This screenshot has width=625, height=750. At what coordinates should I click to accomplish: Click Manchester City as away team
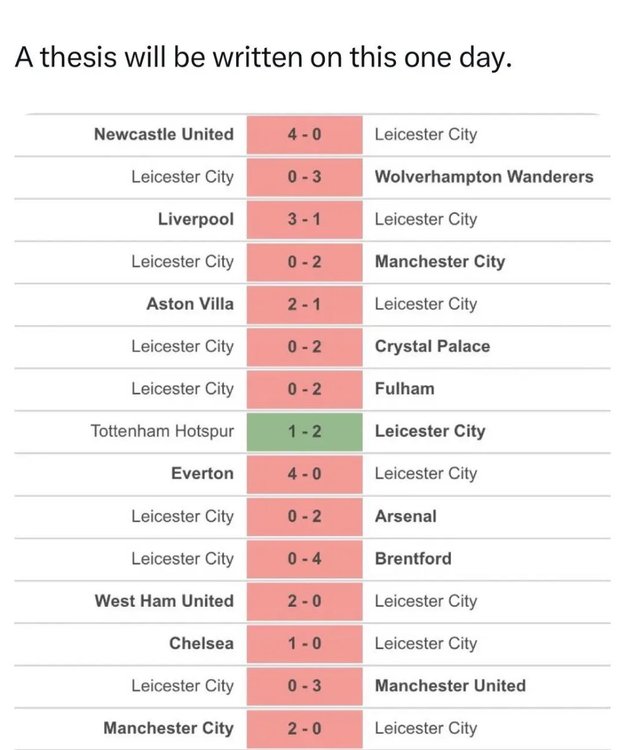click(x=440, y=262)
